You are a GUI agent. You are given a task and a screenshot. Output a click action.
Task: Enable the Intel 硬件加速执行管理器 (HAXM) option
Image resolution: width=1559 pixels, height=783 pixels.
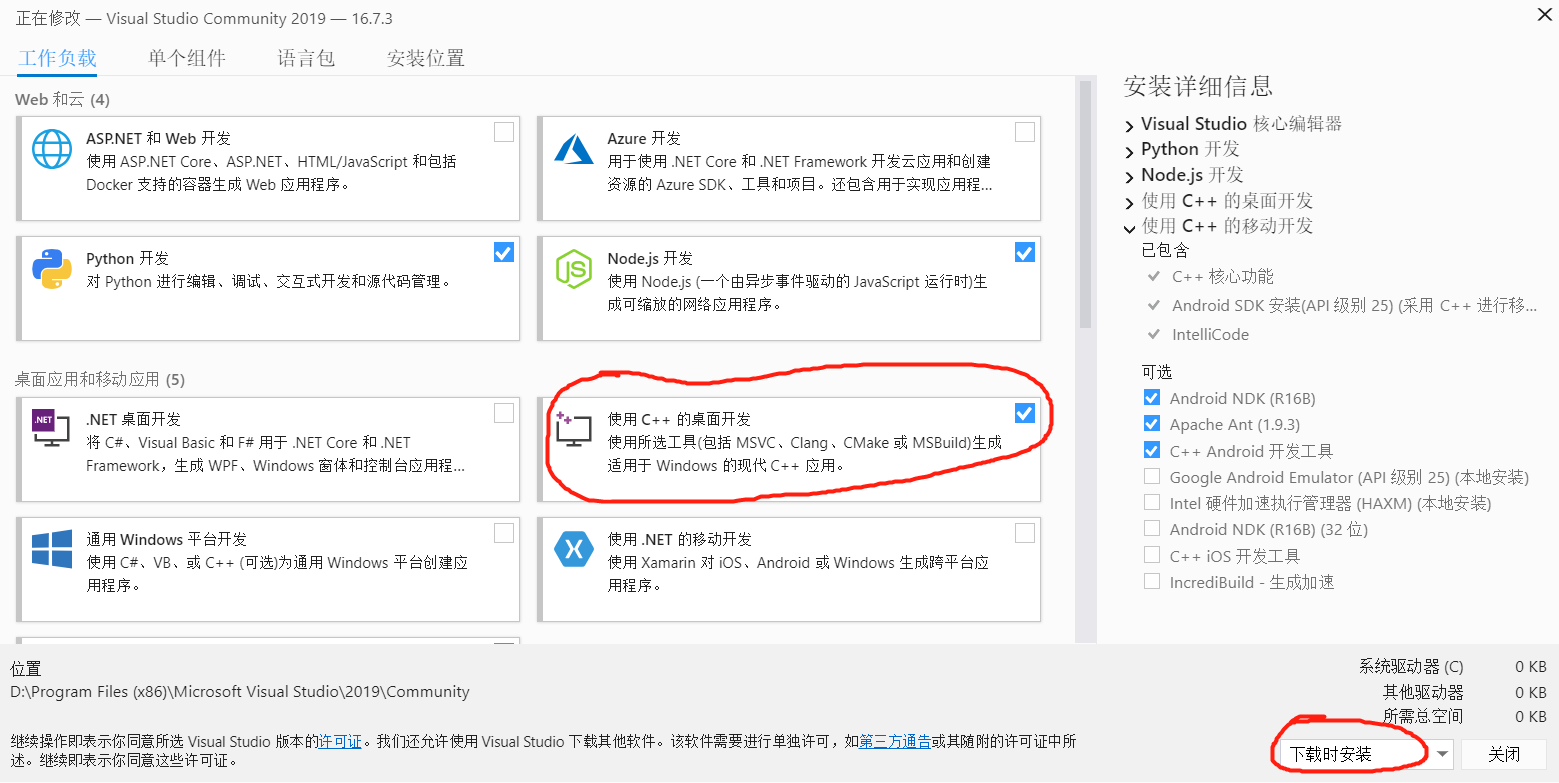[x=1152, y=502]
